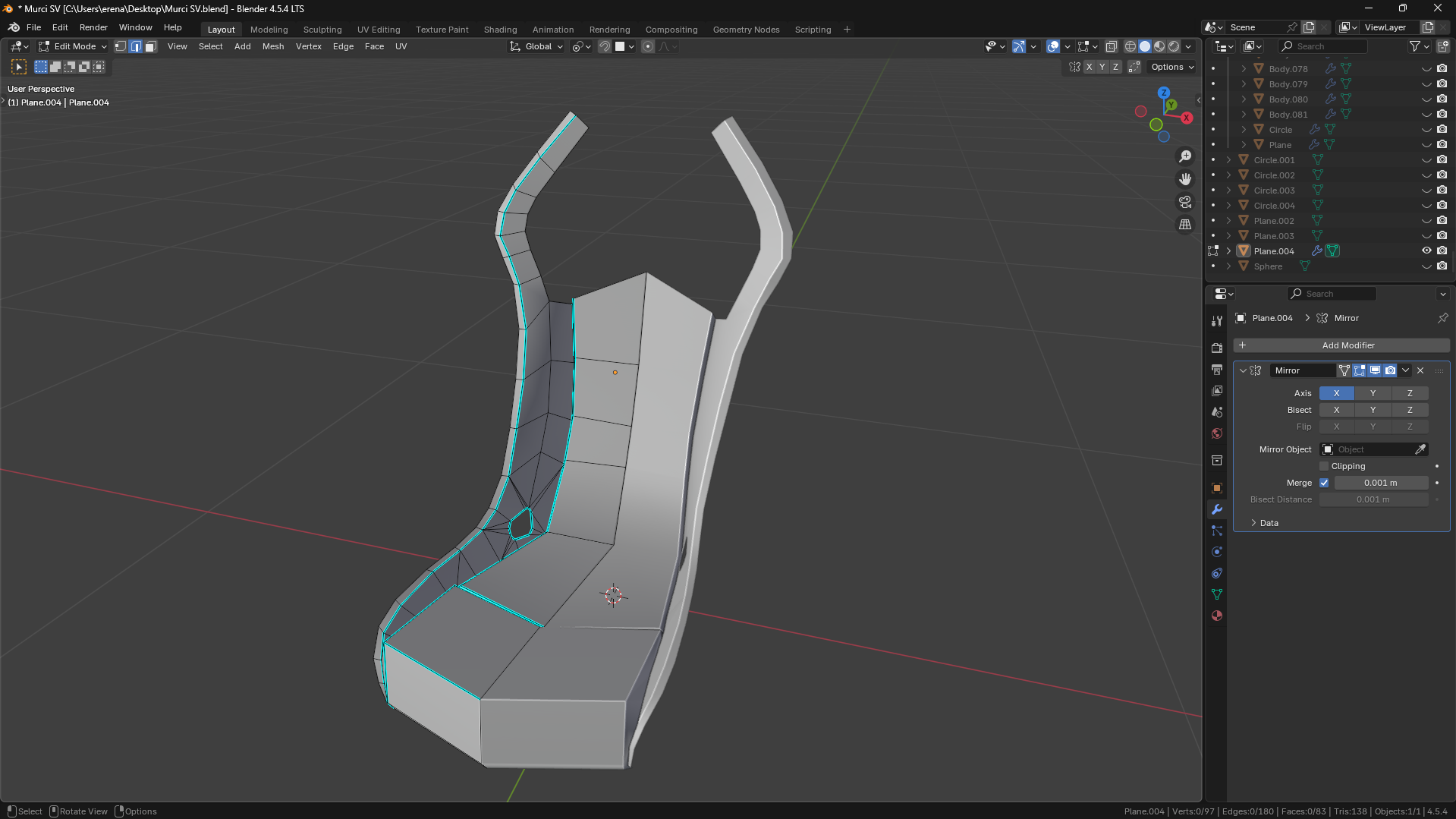The height and width of the screenshot is (819, 1456).
Task: Enable Y axis in Mirror modifier
Action: 1373,393
